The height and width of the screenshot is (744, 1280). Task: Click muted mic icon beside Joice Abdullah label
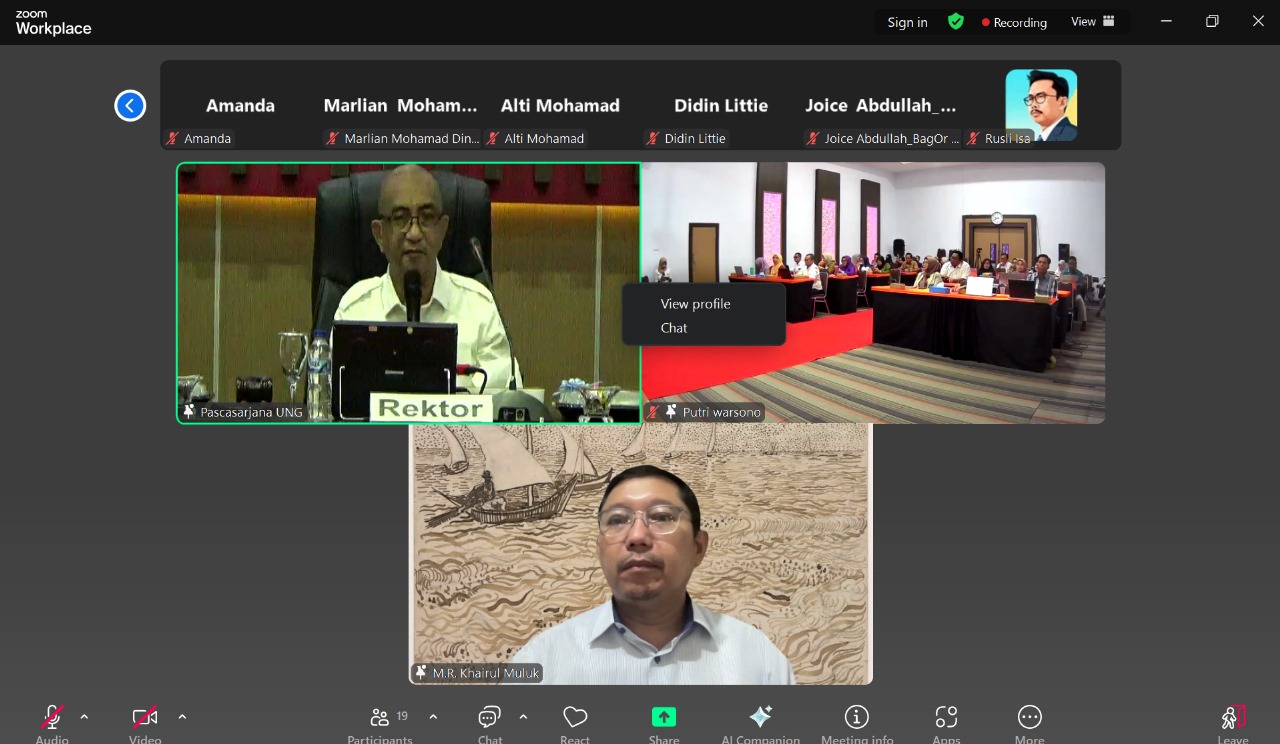pos(813,139)
